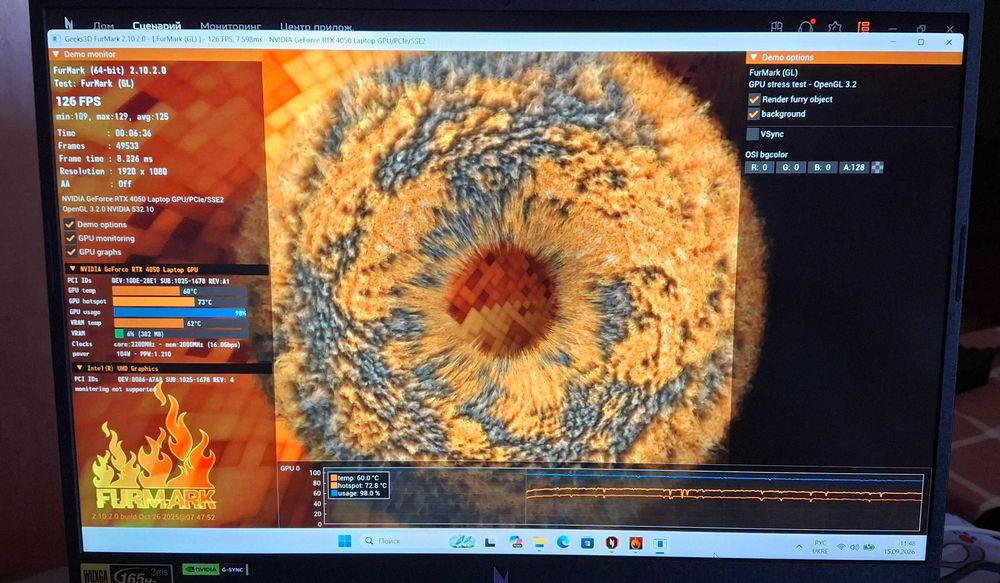
Task: Open the headset support icon with notification
Action: click(x=806, y=26)
